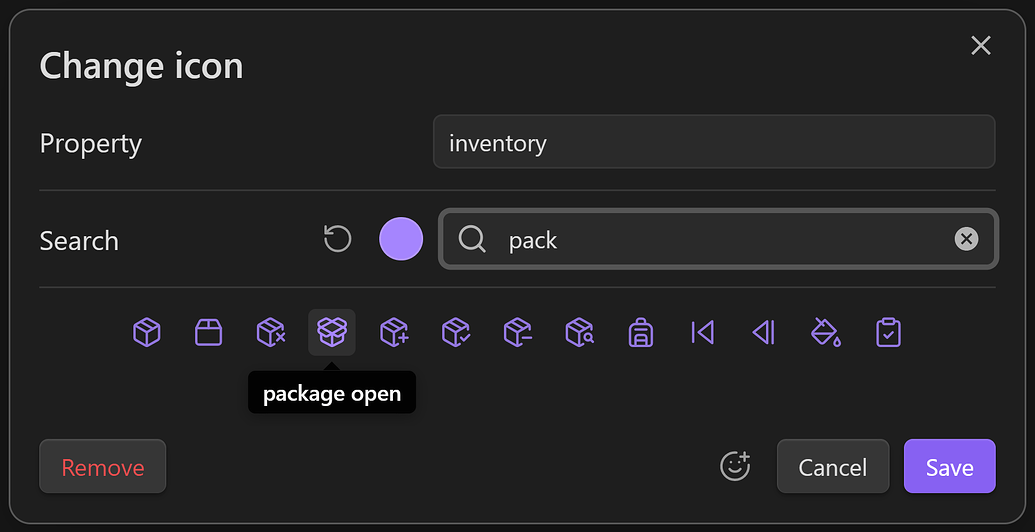The height and width of the screenshot is (532, 1035).
Task: Select the backpack icon
Action: point(641,332)
